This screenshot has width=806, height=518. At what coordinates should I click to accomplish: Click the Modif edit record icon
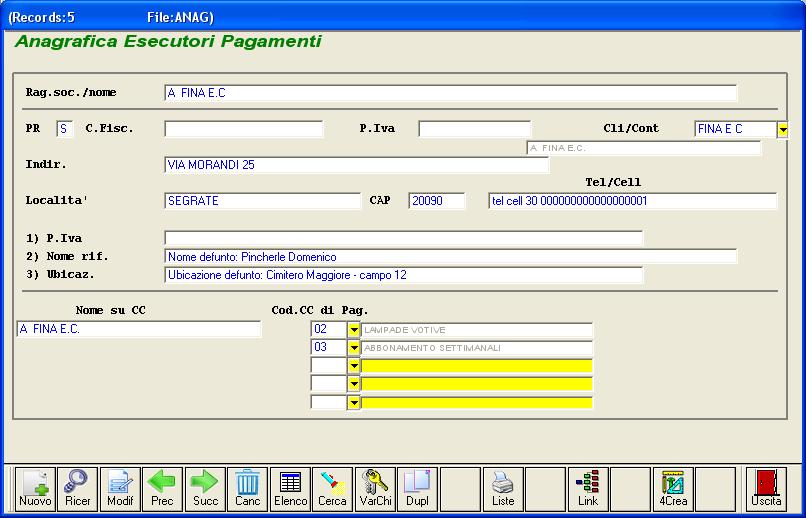pos(120,489)
